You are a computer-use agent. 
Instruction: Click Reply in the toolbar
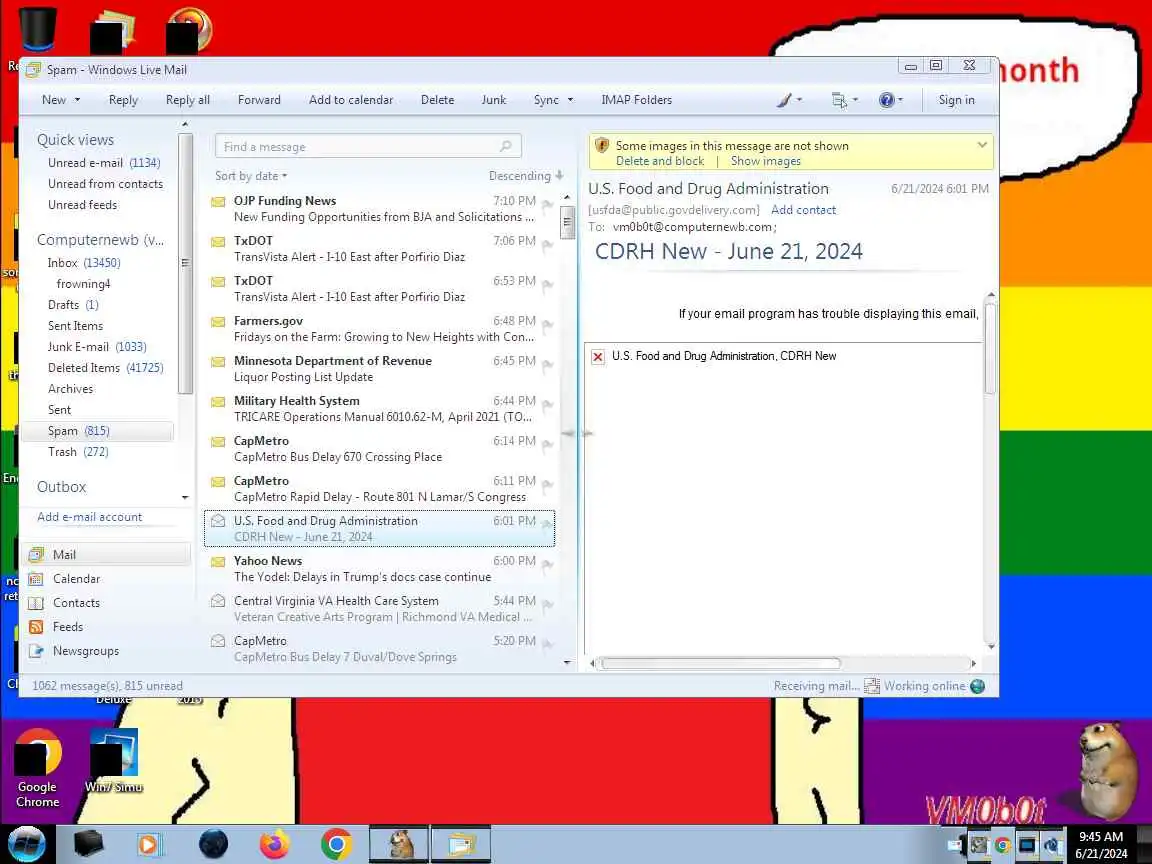point(123,100)
